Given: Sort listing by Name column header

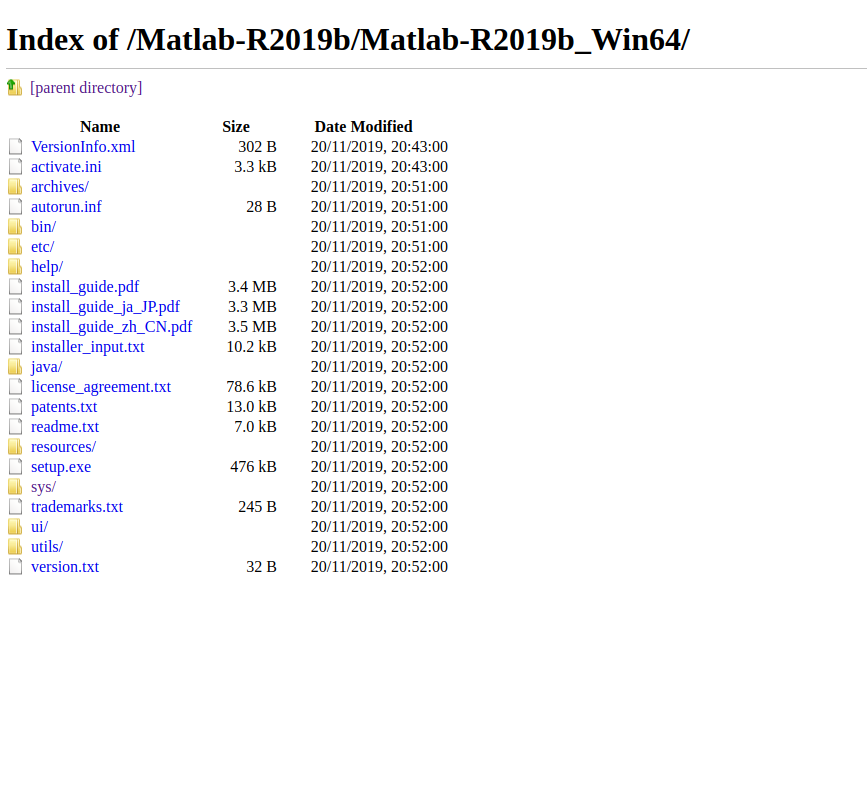Looking at the screenshot, I should point(100,127).
